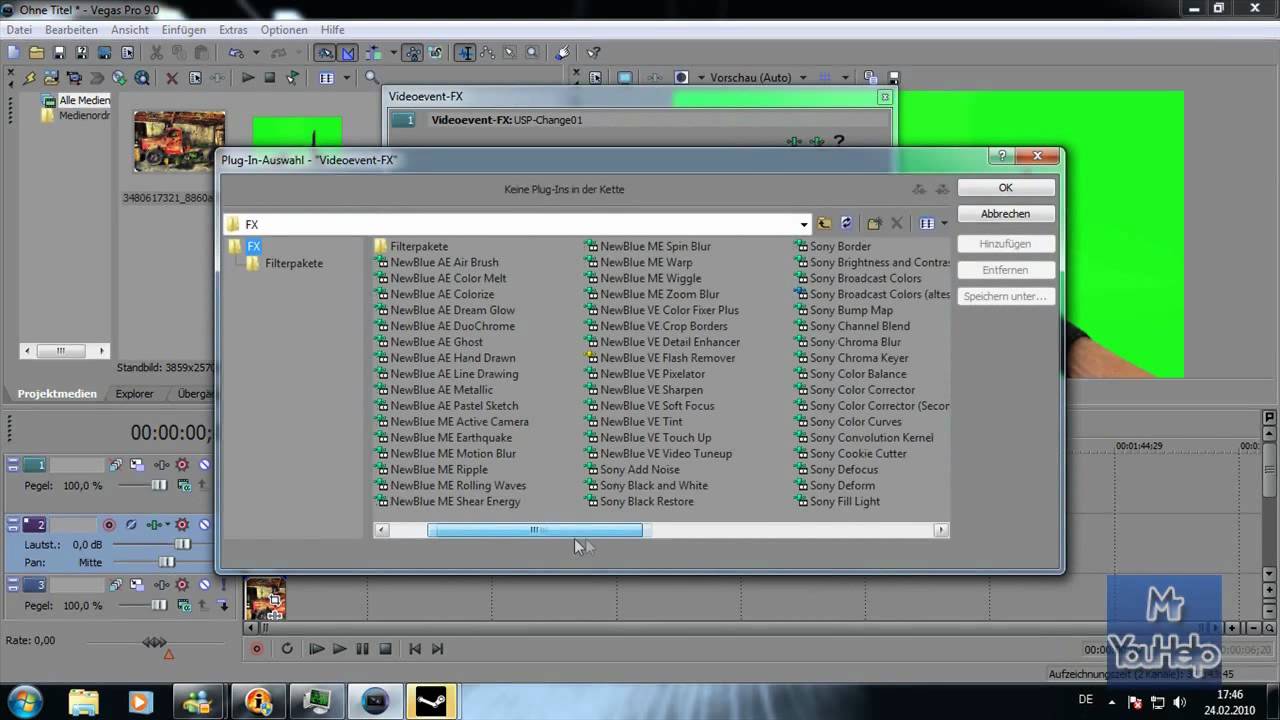
Task: Click the Windows Start button
Action: [x=25, y=701]
